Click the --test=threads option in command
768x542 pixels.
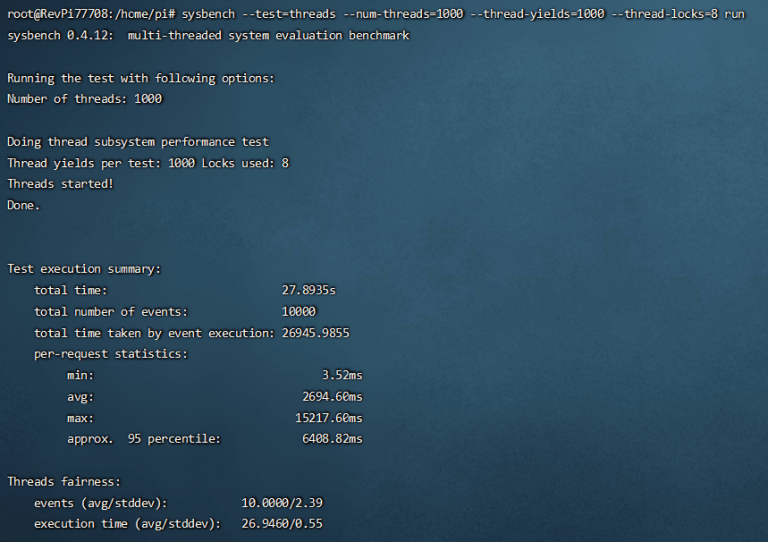tap(292, 15)
